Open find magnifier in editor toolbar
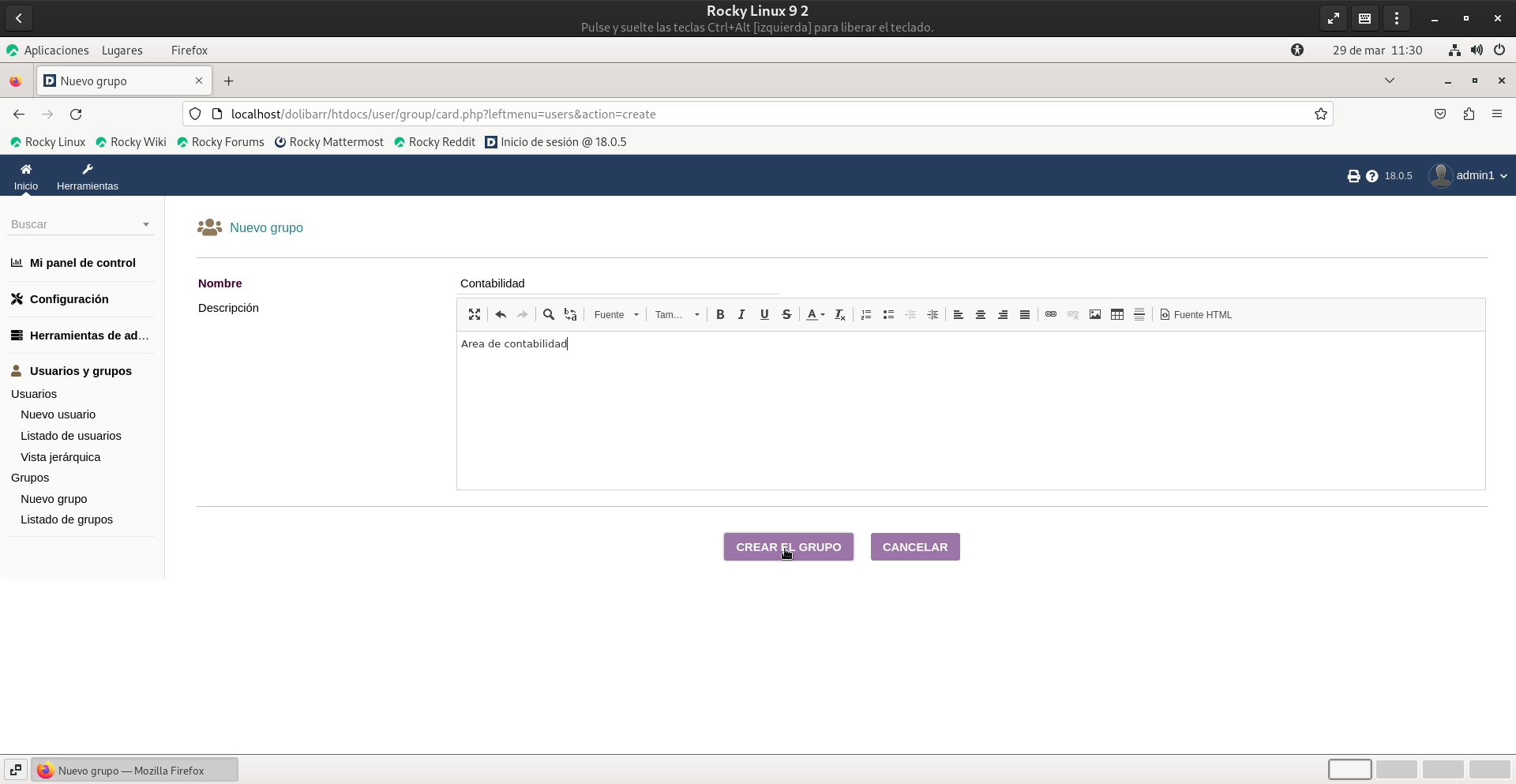The image size is (1516, 784). point(549,314)
